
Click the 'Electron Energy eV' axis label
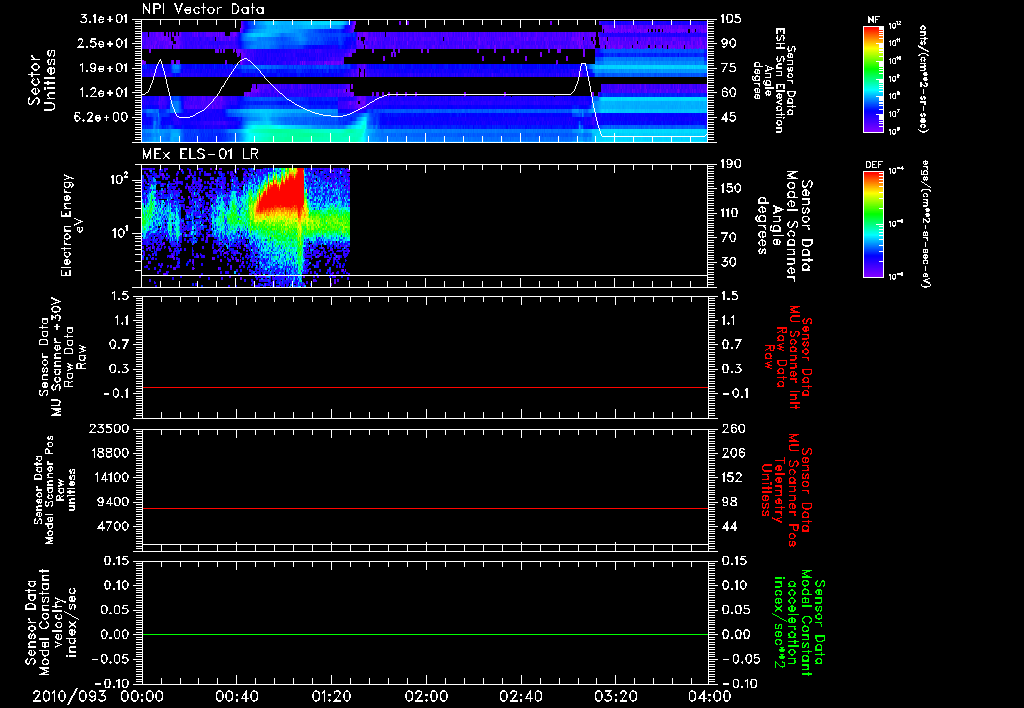pyautogui.click(x=72, y=225)
